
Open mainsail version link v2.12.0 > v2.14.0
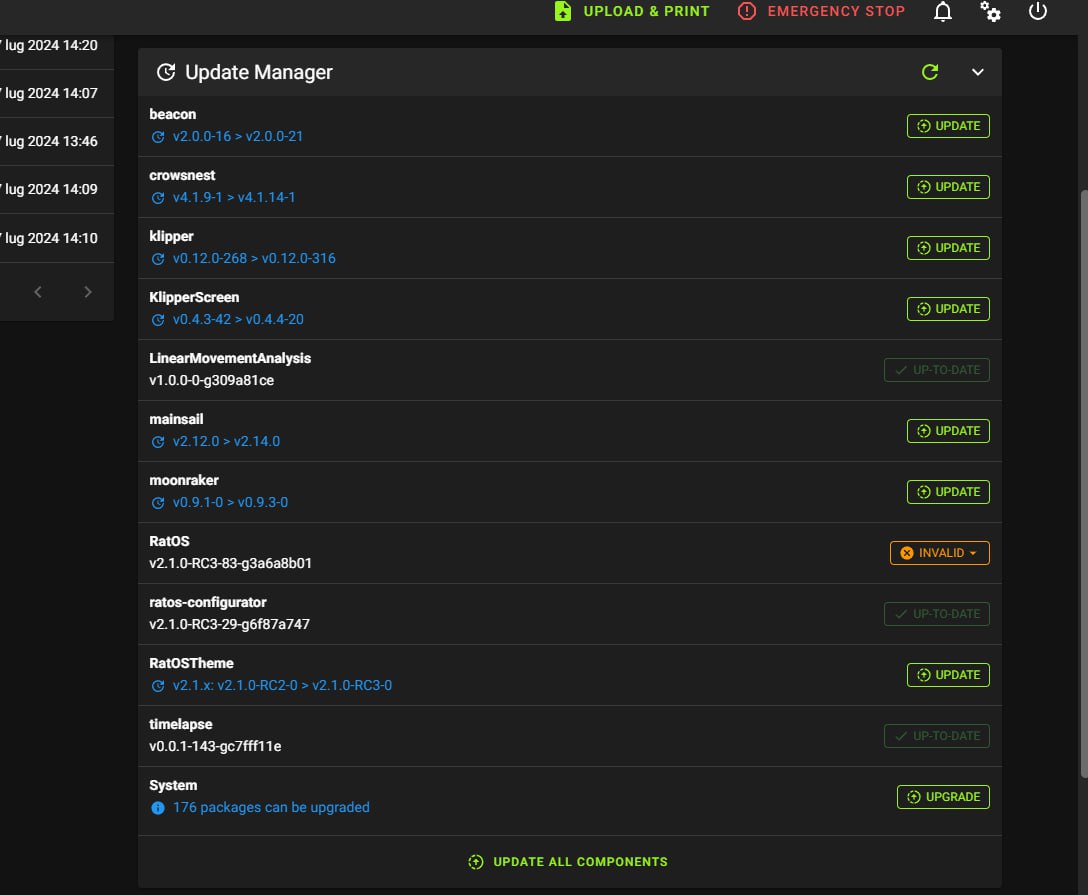226,442
